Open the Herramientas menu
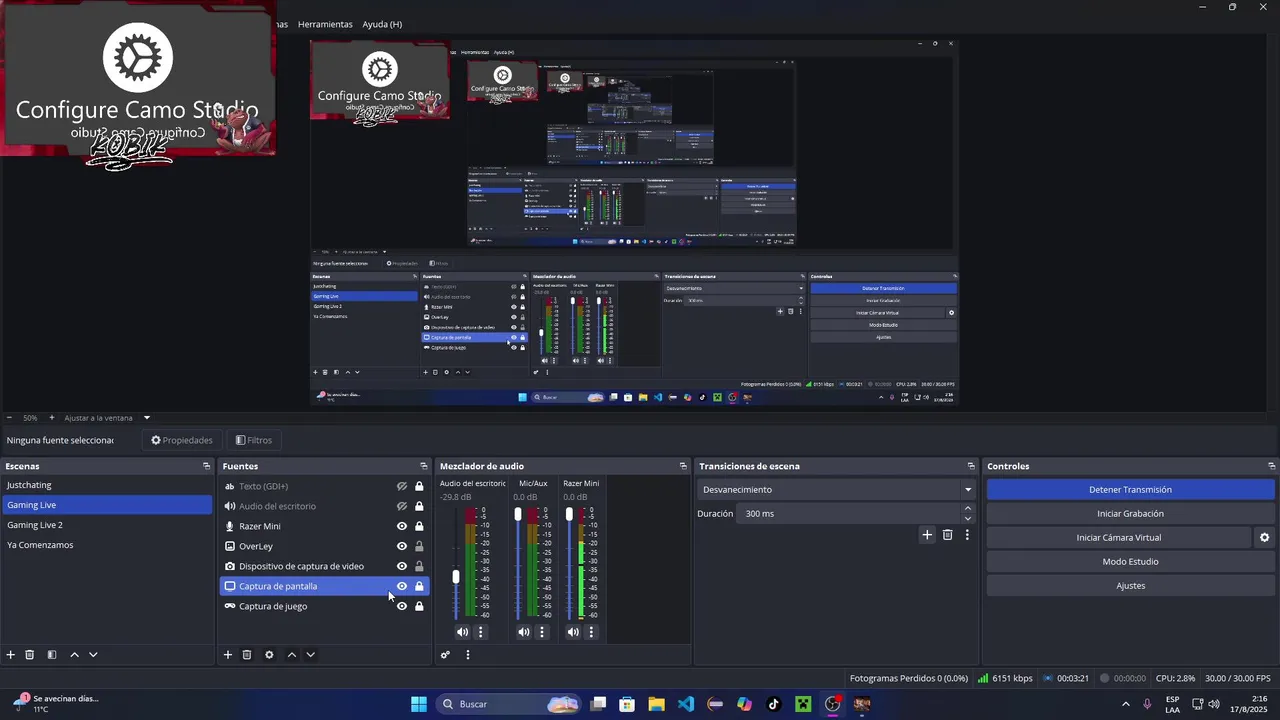Viewport: 1280px width, 720px height. tap(325, 24)
